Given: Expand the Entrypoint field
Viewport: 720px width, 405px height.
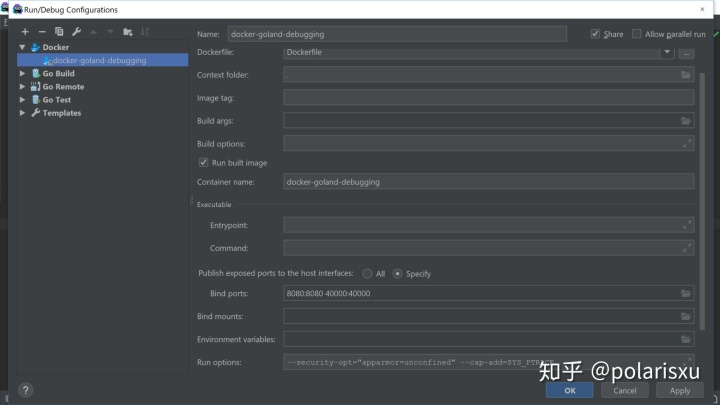Looking at the screenshot, I should point(686,225).
